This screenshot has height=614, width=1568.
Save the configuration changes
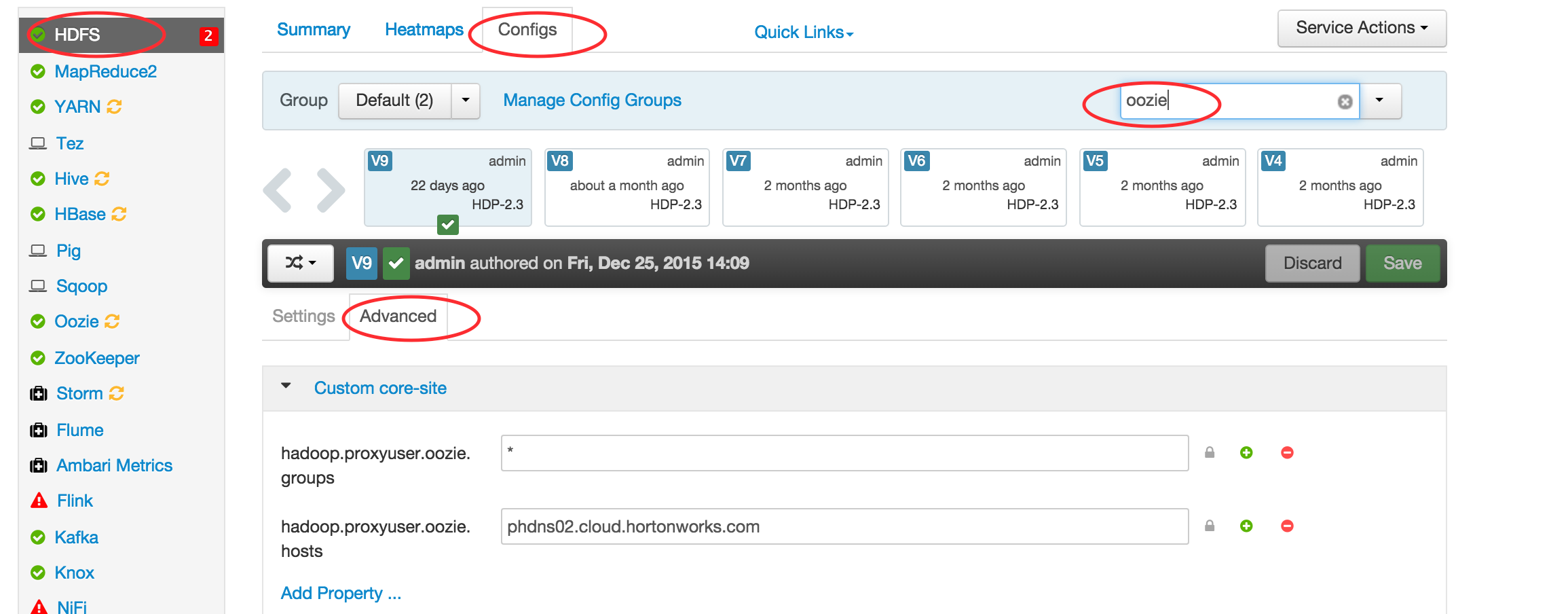pos(1402,263)
